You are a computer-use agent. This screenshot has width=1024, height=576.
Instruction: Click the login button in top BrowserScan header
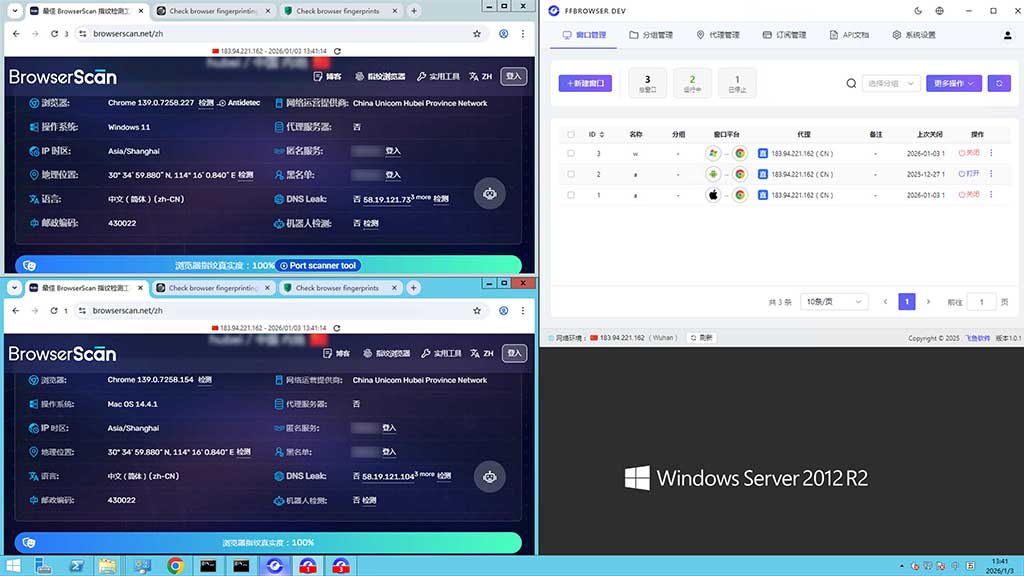(514, 76)
